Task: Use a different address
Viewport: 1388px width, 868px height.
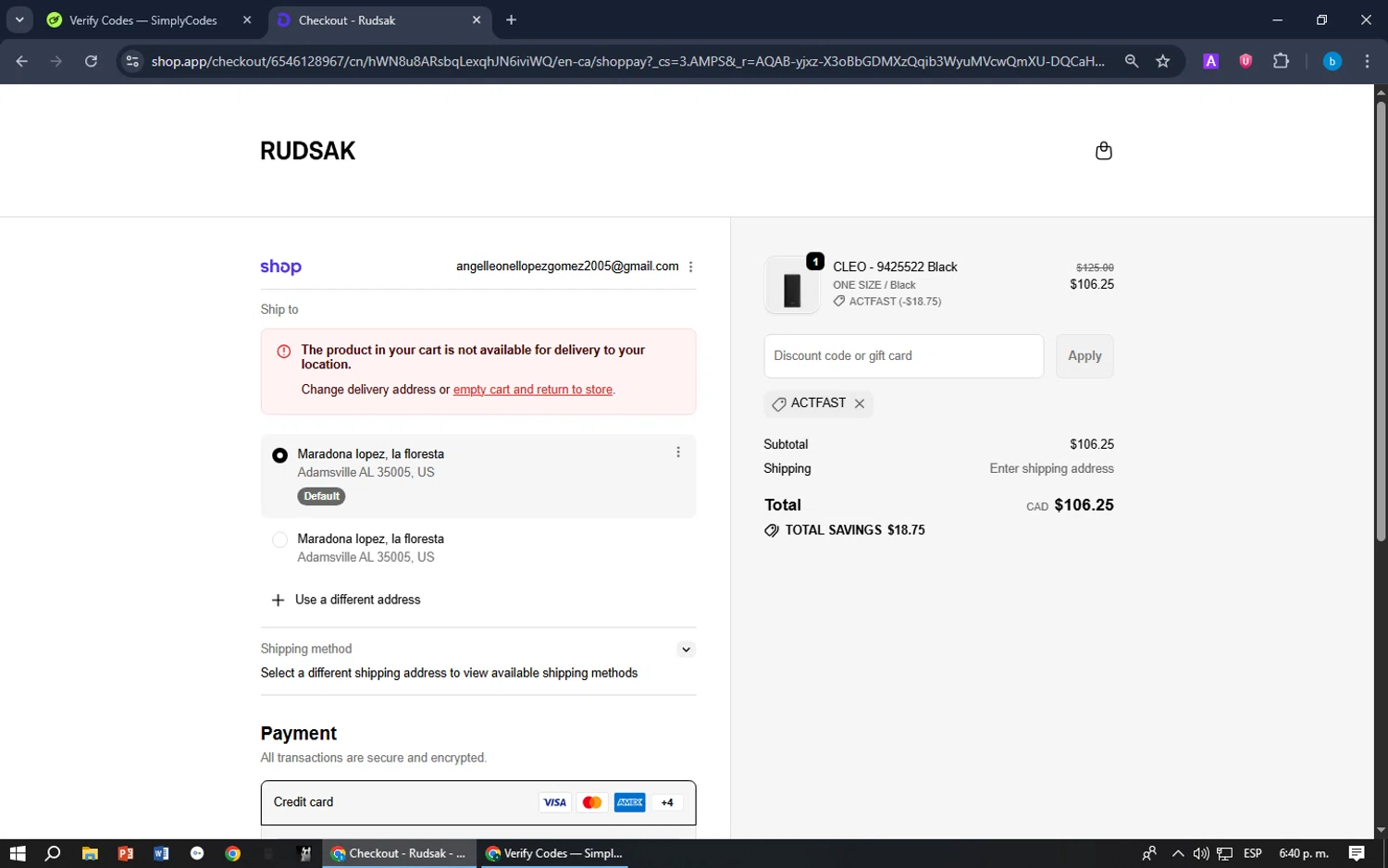Action: [357, 600]
